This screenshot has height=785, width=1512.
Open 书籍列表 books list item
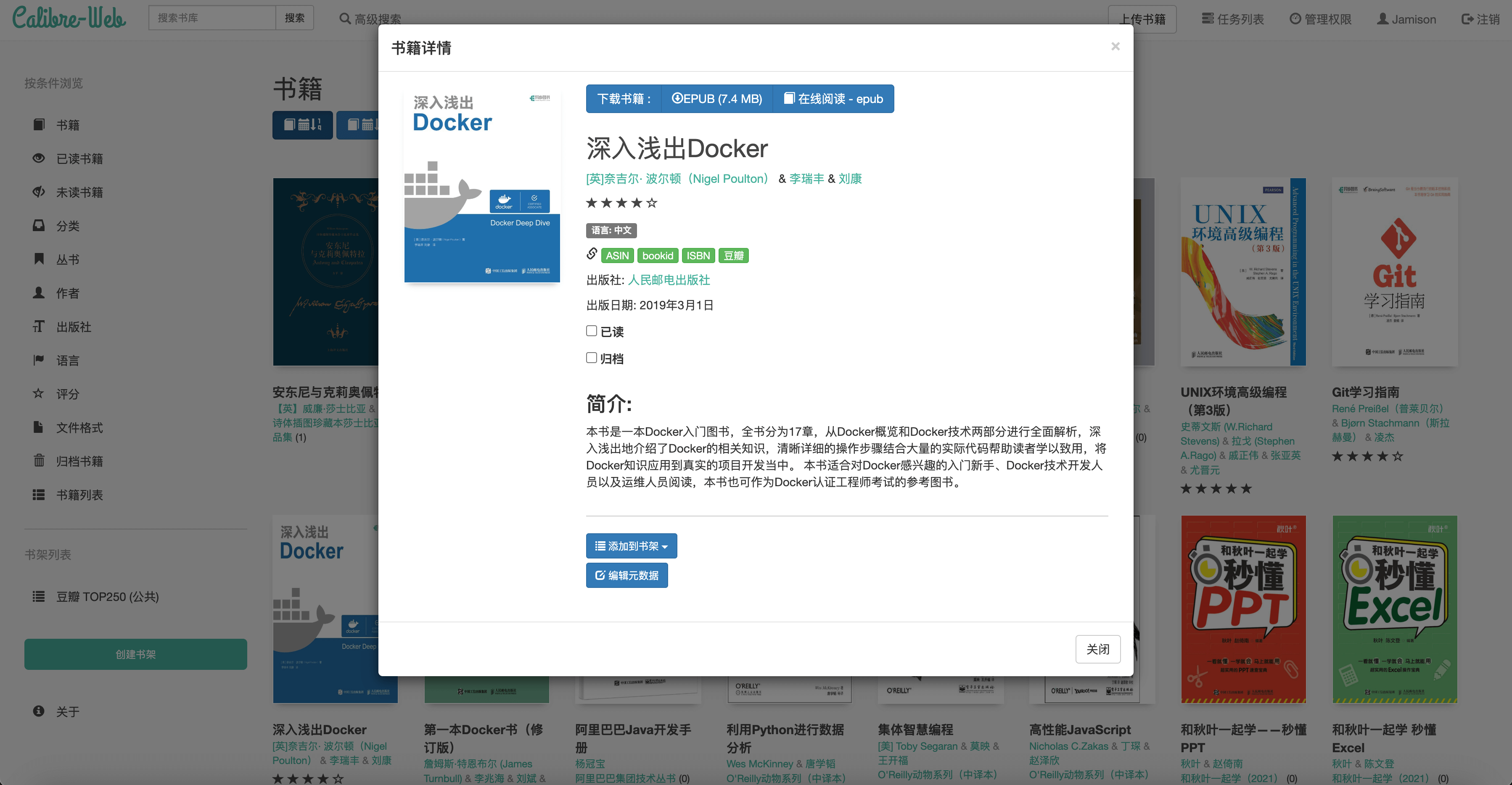[x=79, y=495]
